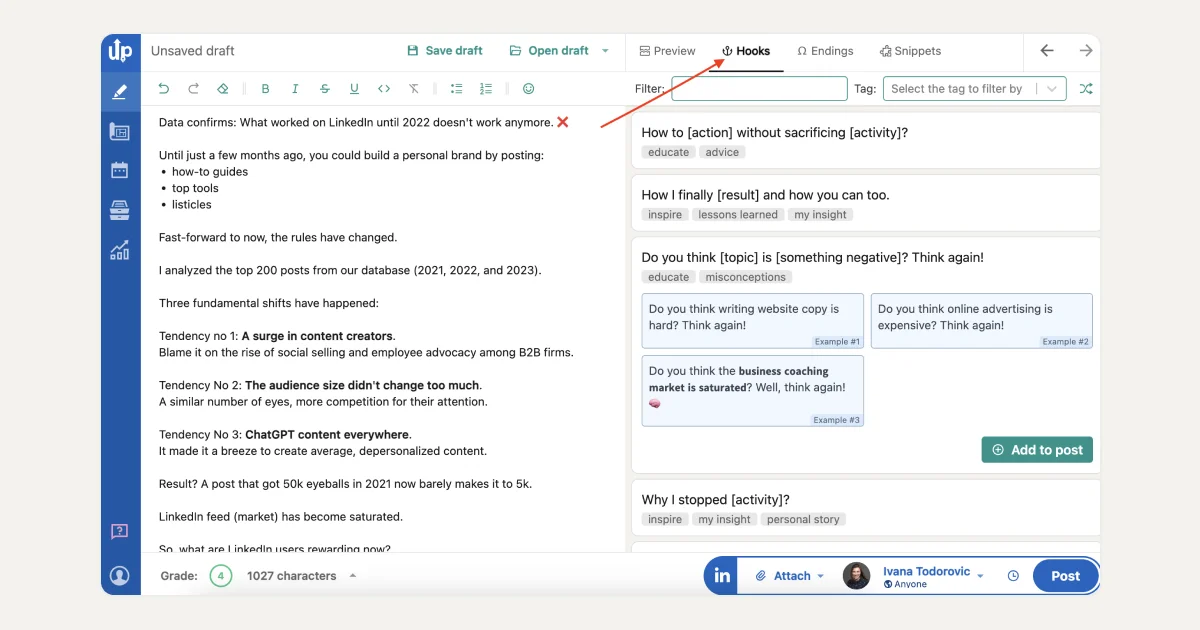Add the selected hook to post
This screenshot has width=1200, height=630.
point(1036,450)
